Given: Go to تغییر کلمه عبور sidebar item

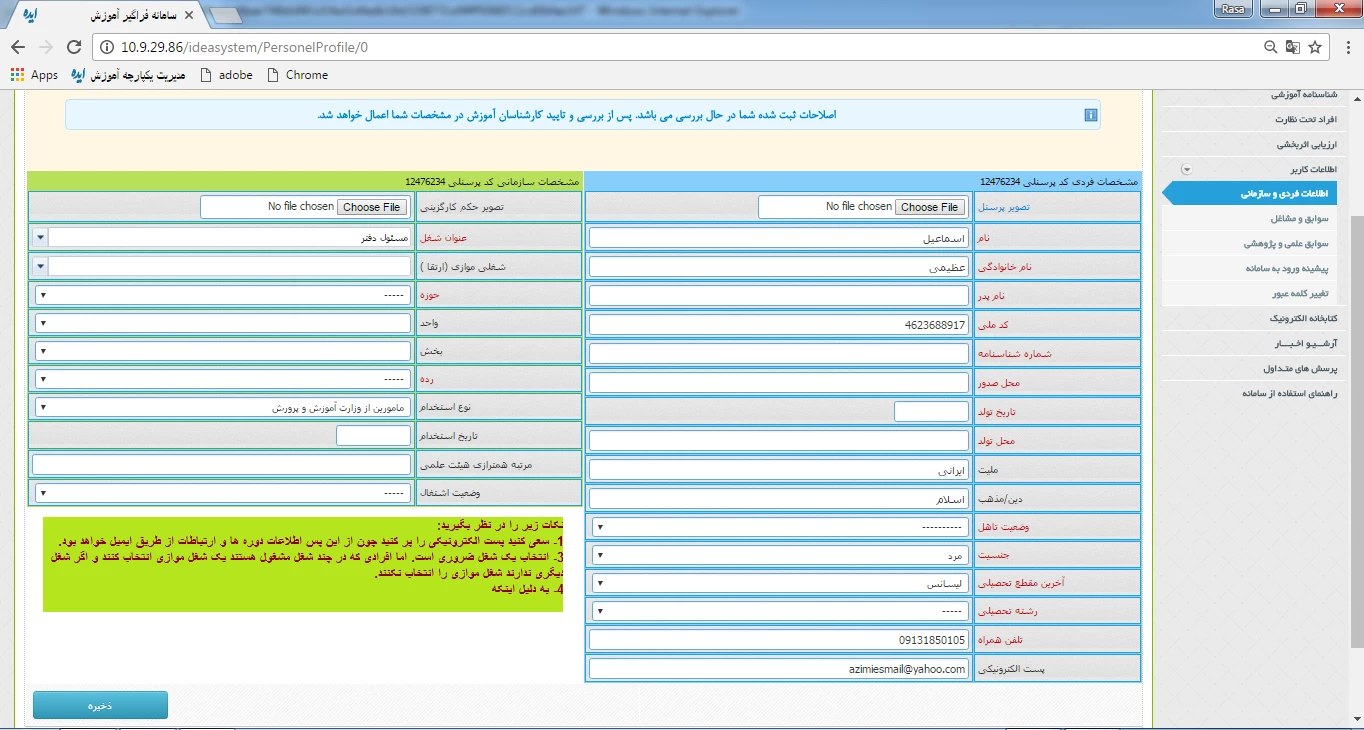Looking at the screenshot, I should click(1300, 294).
